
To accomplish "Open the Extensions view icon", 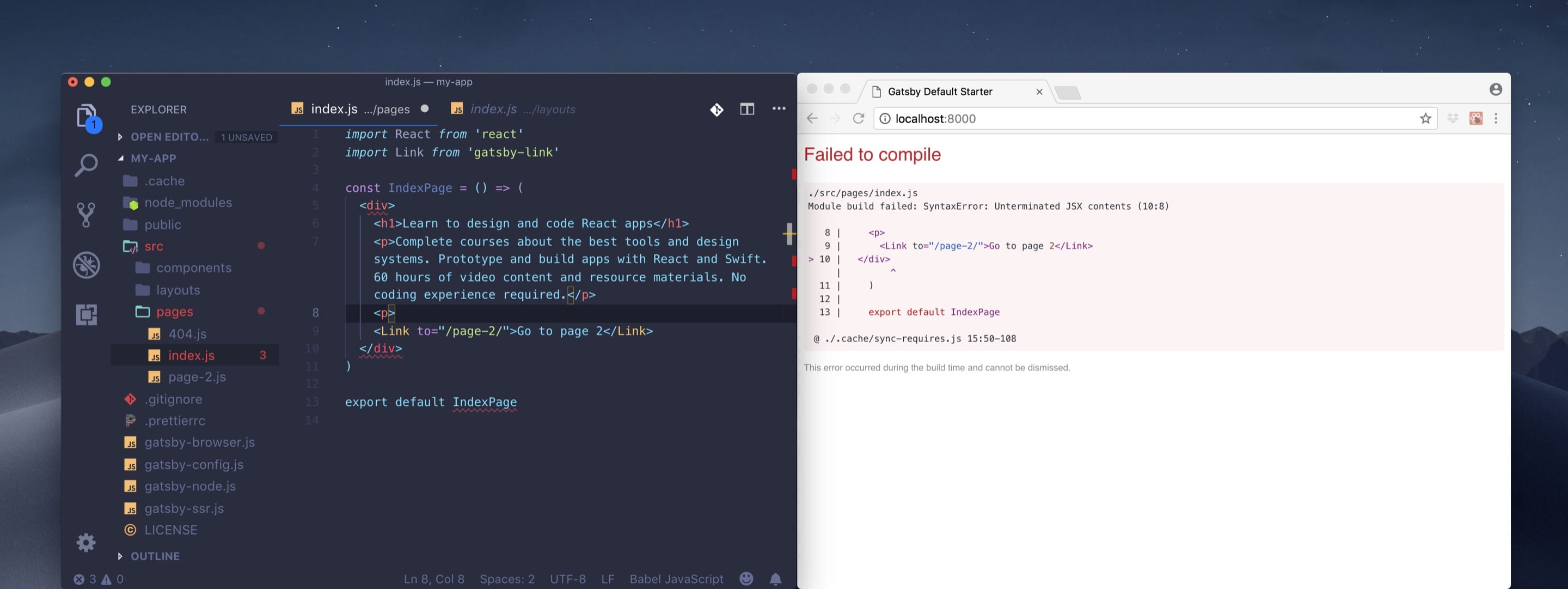I will tap(86, 315).
